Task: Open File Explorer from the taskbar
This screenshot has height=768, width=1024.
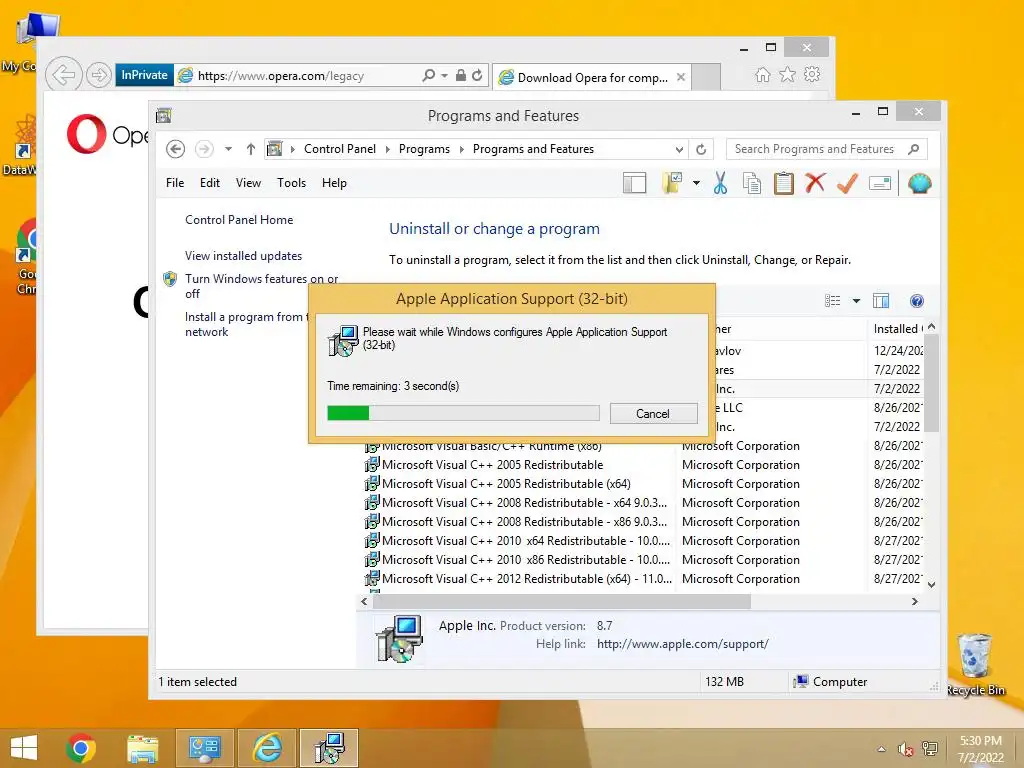Action: click(142, 748)
